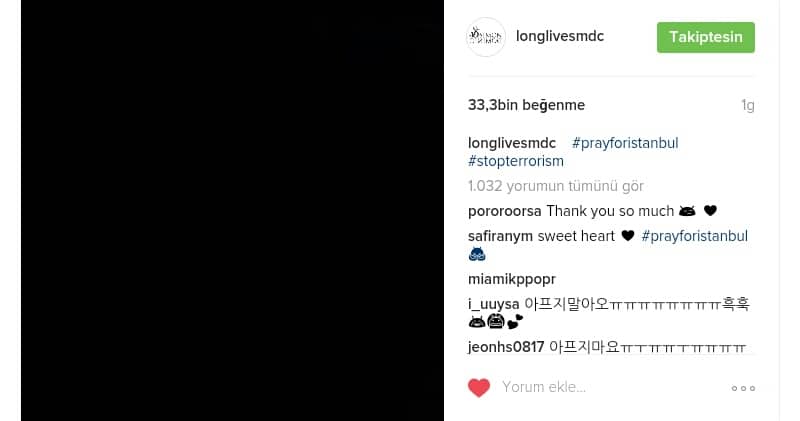Click the Yorum ekle comment field
This screenshot has height=421, width=800.
610,387
